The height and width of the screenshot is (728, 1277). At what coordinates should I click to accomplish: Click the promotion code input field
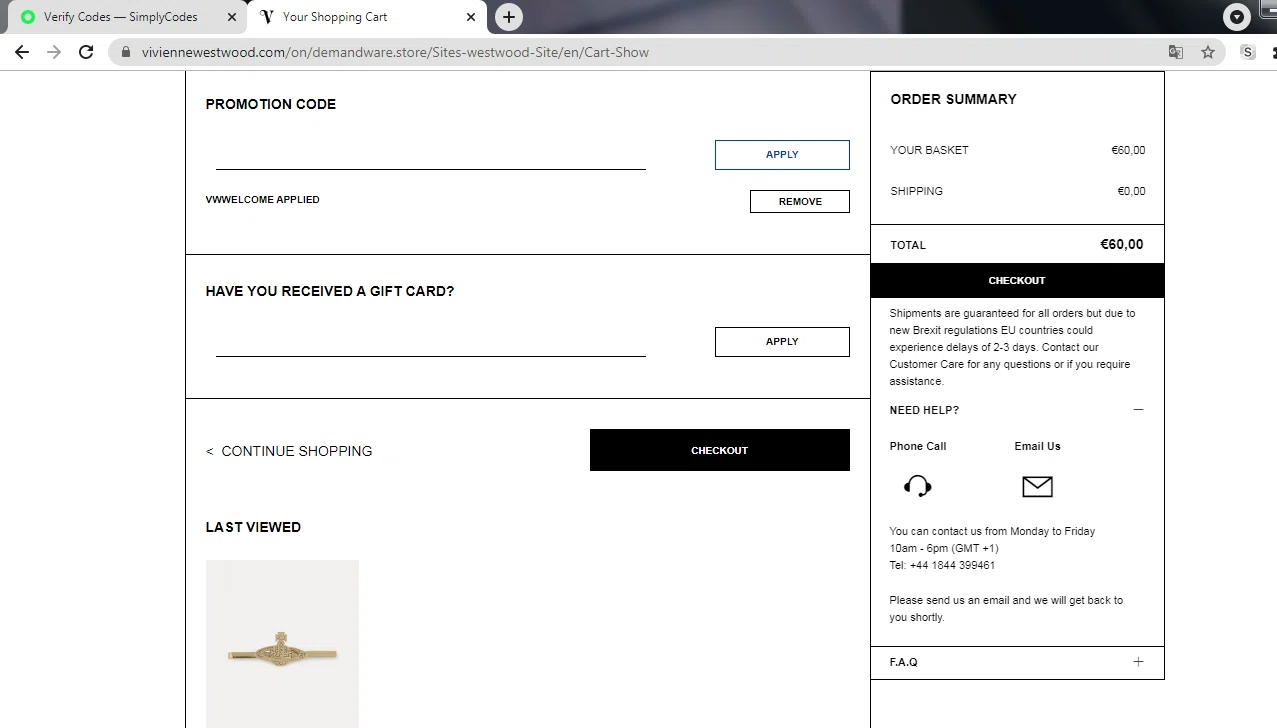click(430, 154)
